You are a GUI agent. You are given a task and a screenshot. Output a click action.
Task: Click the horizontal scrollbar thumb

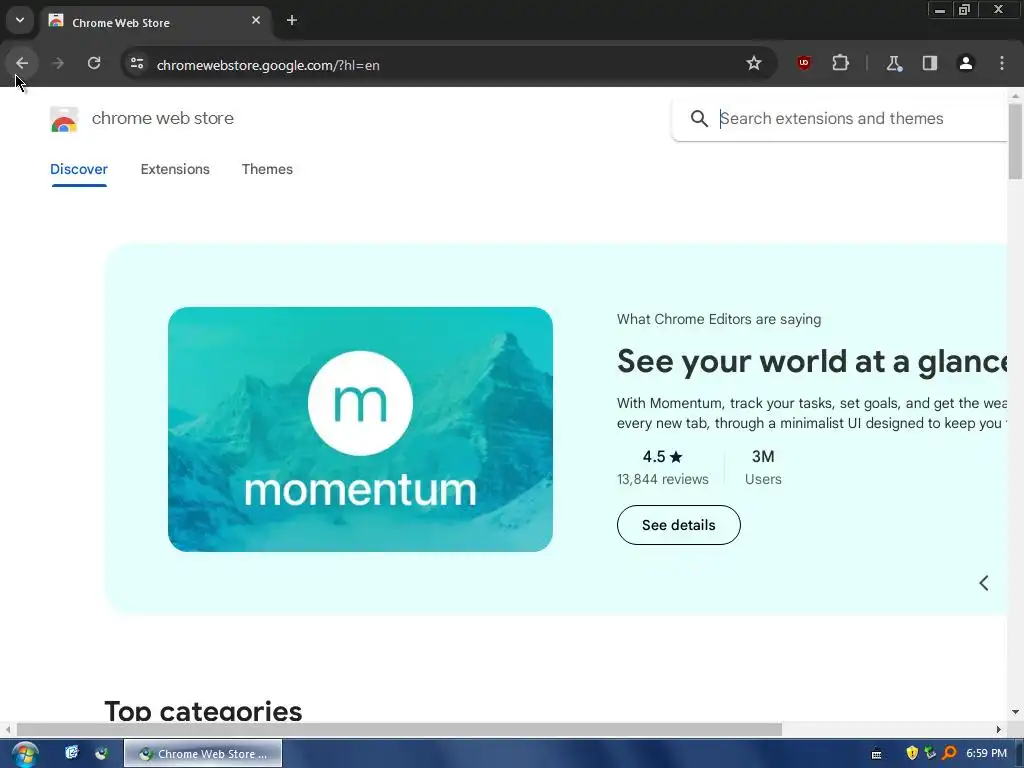click(x=399, y=729)
